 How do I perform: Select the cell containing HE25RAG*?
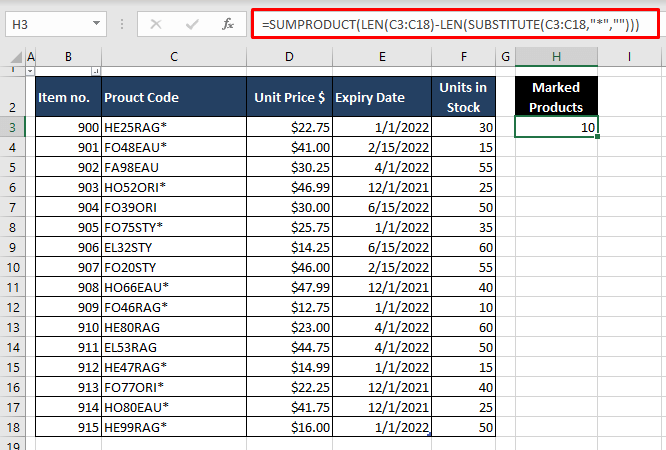[174, 127]
